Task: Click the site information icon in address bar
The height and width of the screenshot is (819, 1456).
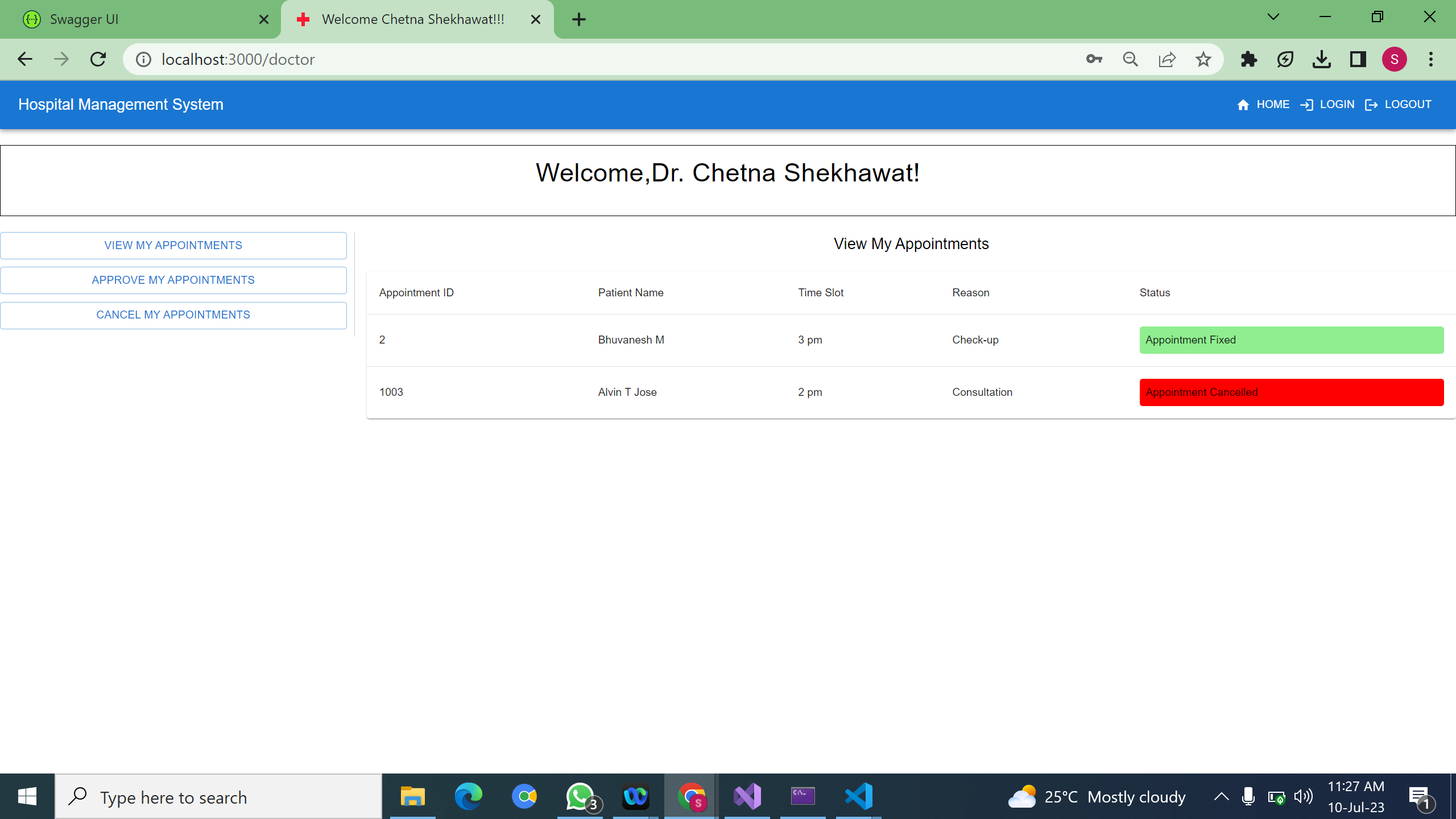Action: click(143, 59)
